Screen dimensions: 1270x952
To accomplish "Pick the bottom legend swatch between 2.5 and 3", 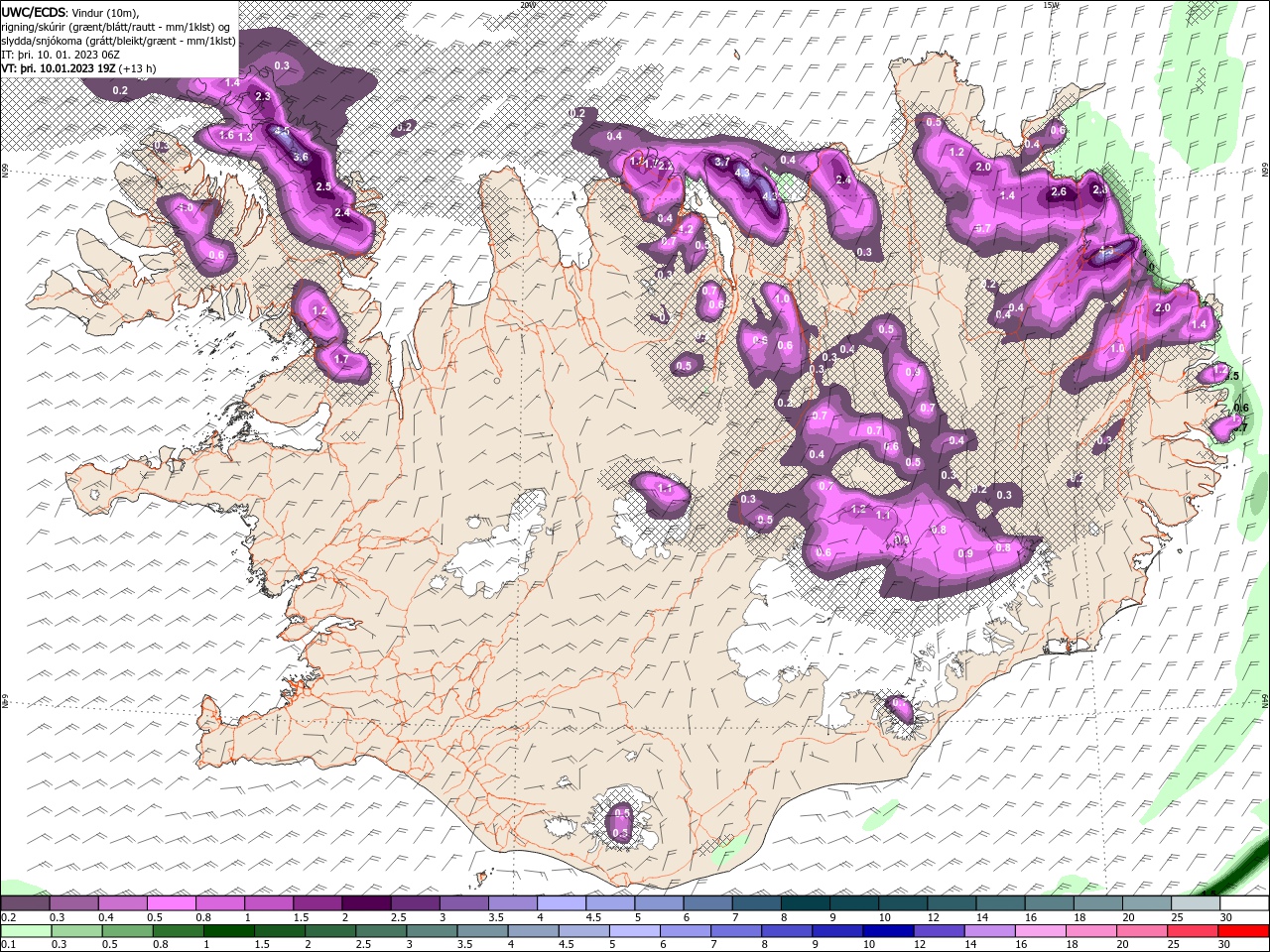I will pos(381,931).
